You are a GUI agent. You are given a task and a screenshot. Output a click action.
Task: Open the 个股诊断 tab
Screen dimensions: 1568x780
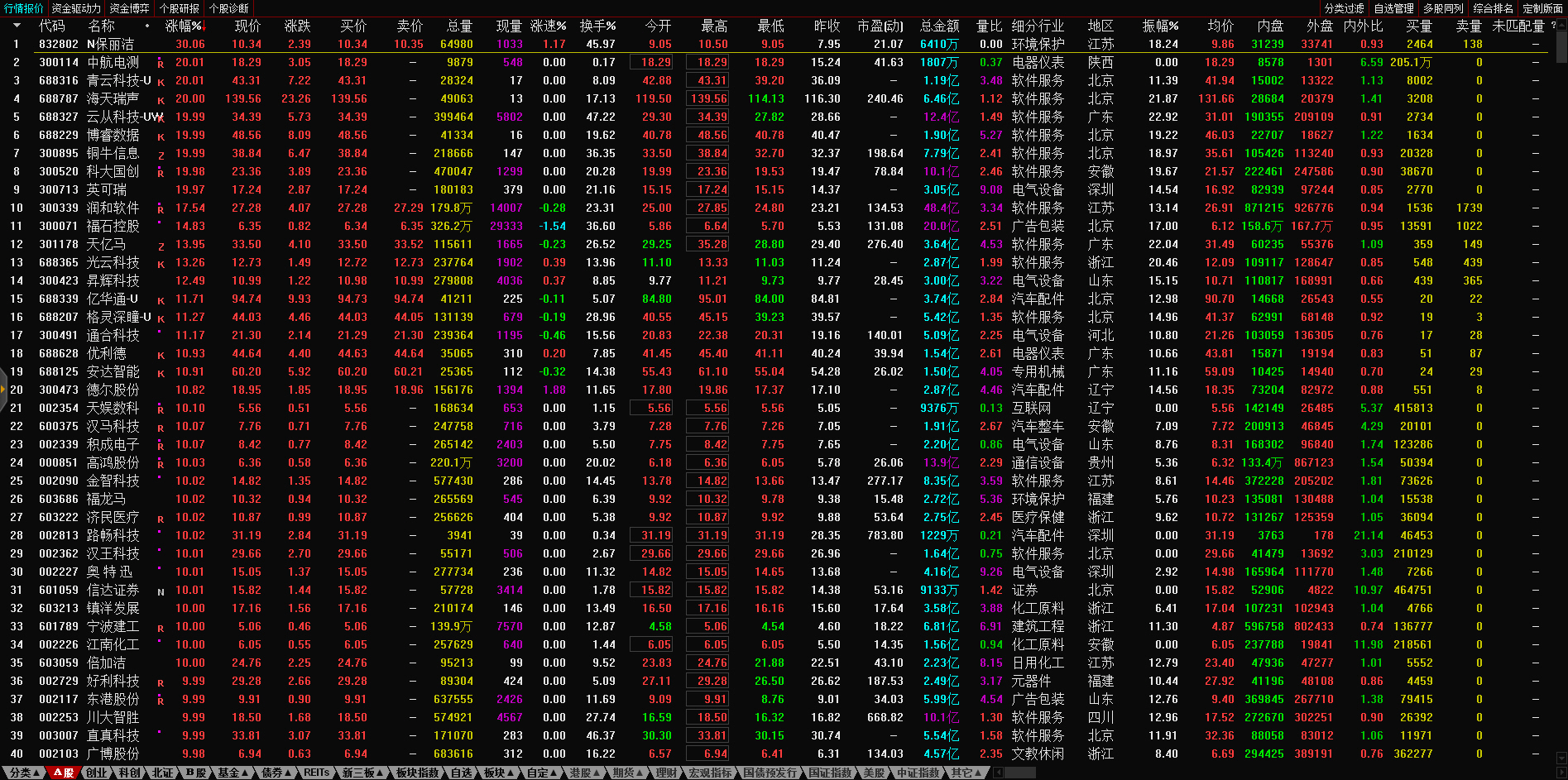pyautogui.click(x=228, y=8)
